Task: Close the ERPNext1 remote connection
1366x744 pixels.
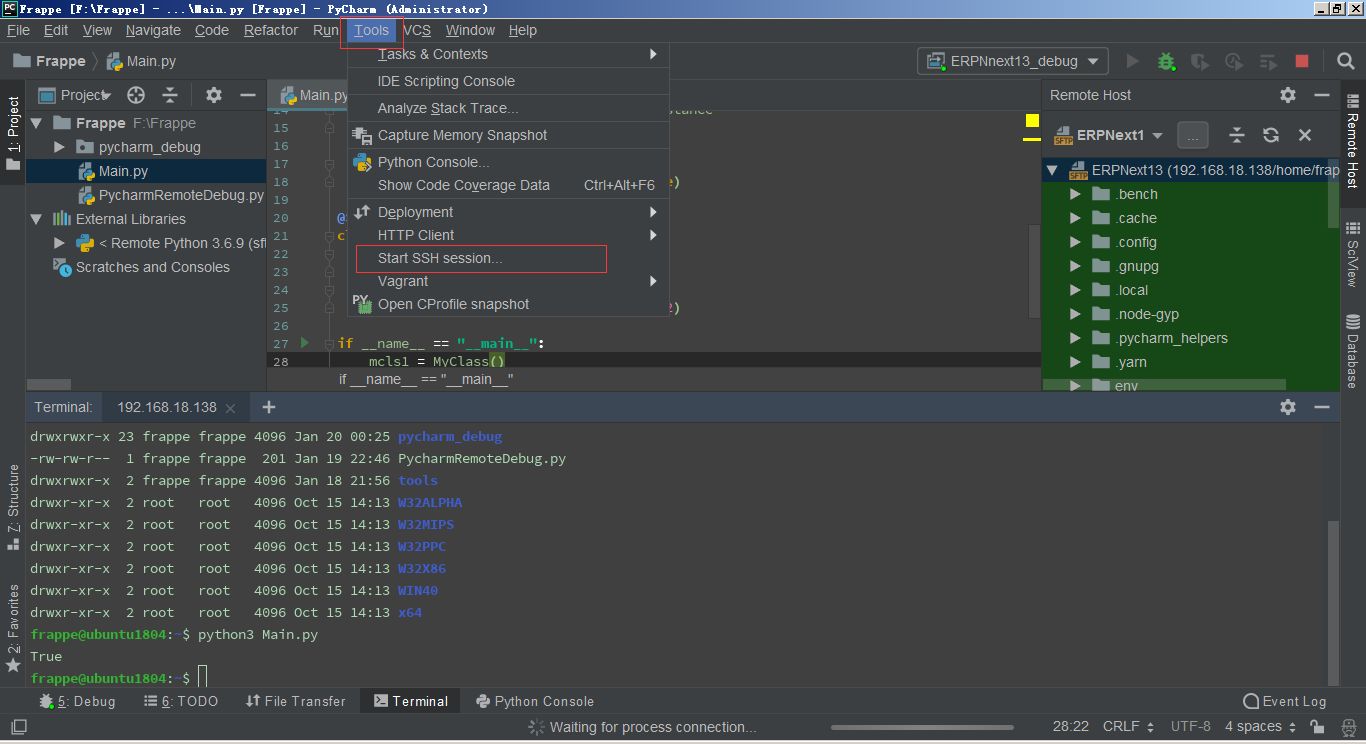Action: tap(1305, 135)
